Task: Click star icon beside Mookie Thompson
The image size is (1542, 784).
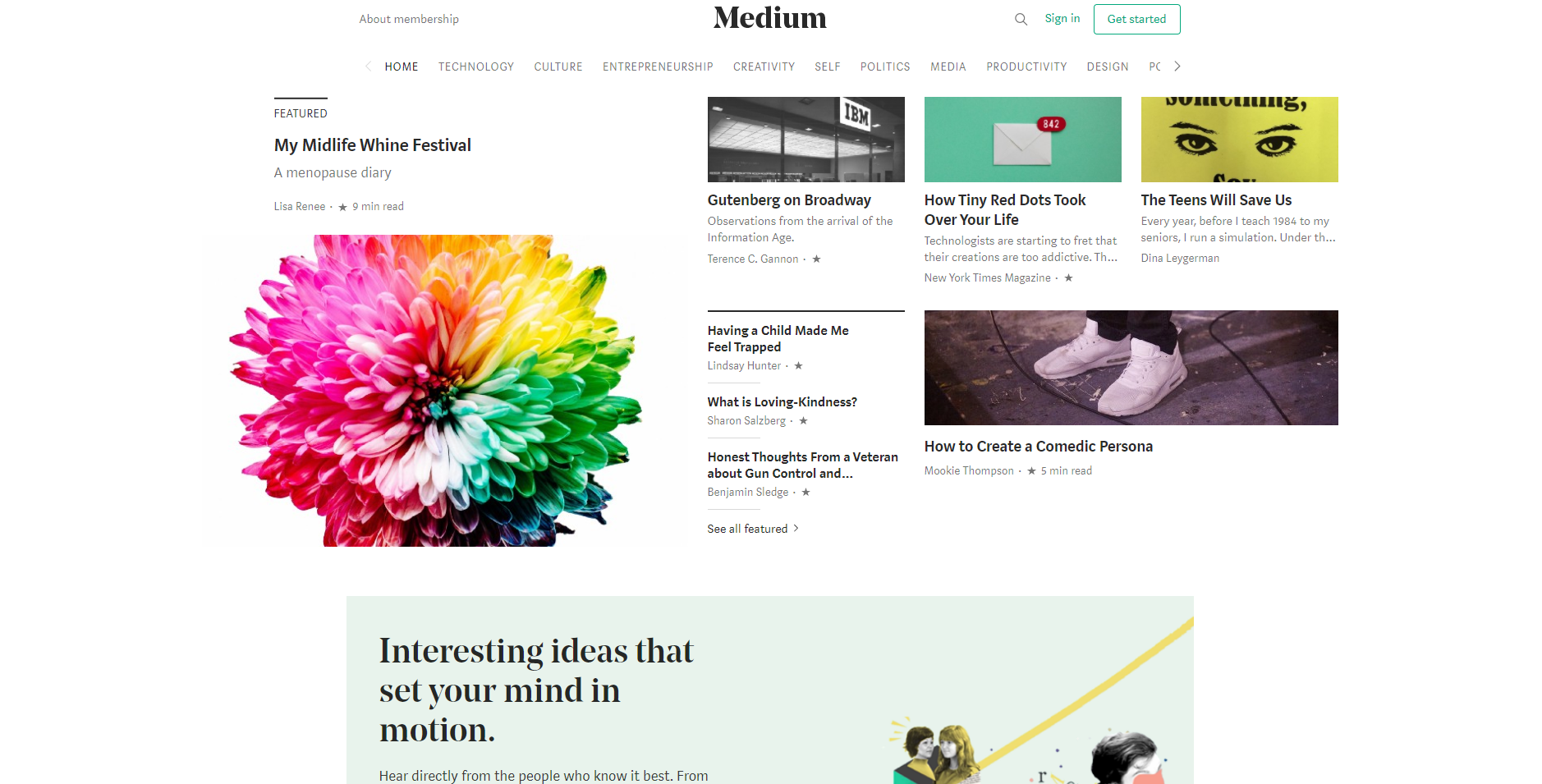Action: [1031, 471]
